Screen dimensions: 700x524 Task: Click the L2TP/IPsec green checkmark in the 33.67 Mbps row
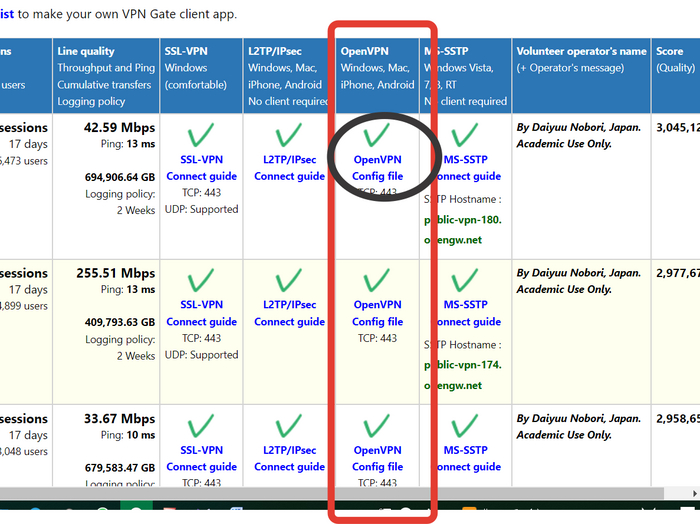tap(289, 426)
